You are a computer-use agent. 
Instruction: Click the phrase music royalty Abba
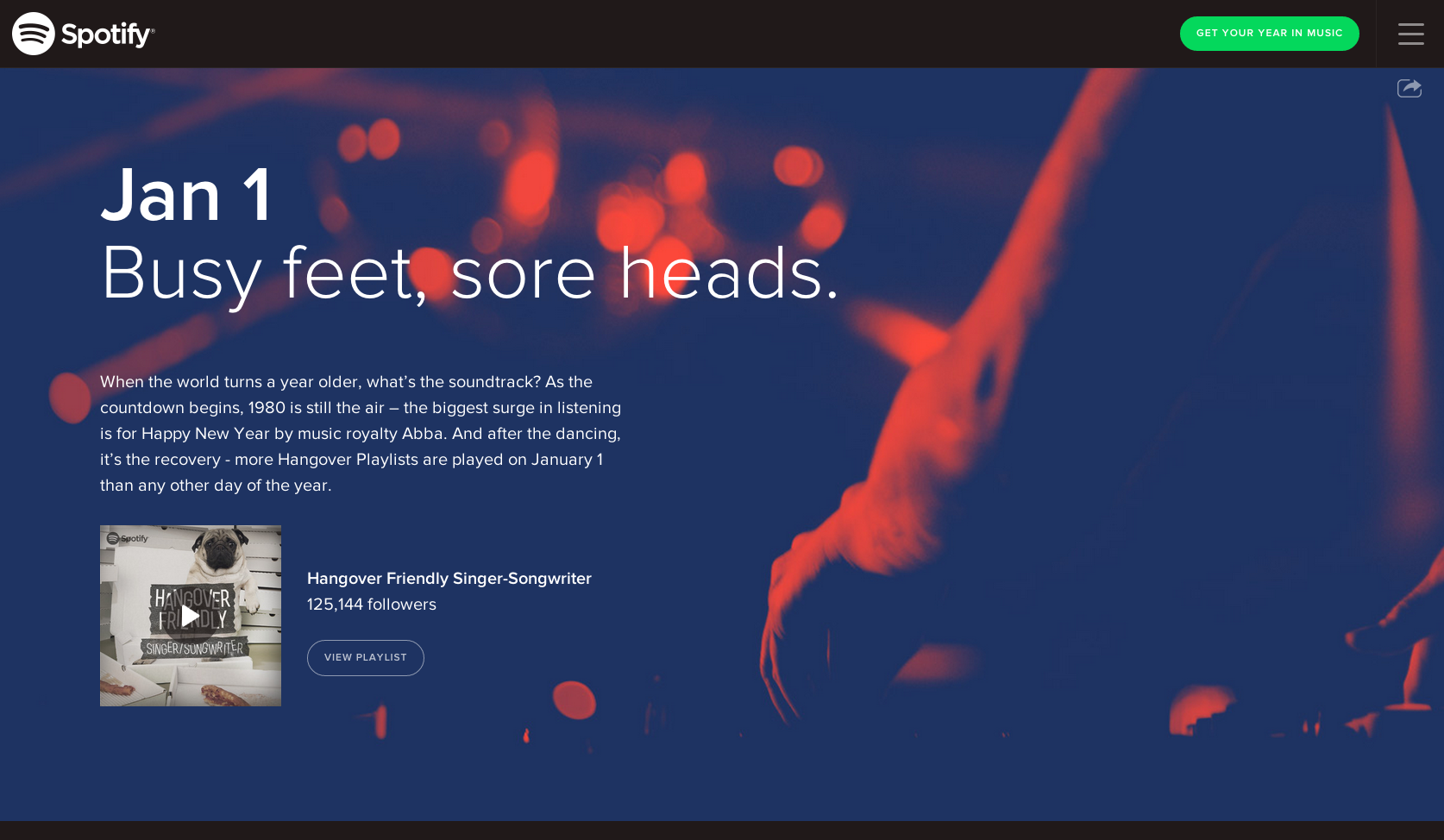371,434
